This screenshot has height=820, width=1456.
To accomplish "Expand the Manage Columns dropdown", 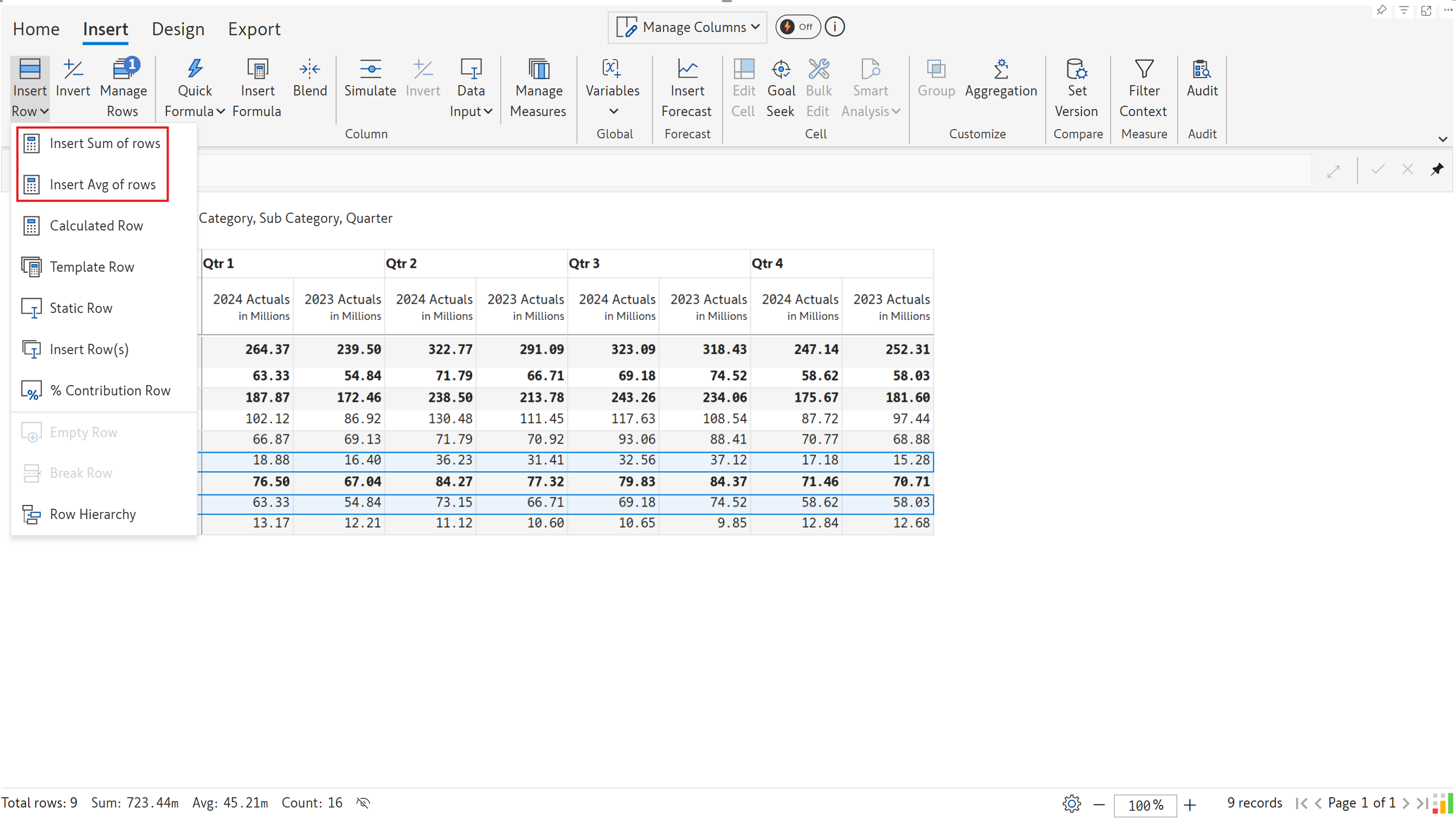I will (x=688, y=27).
